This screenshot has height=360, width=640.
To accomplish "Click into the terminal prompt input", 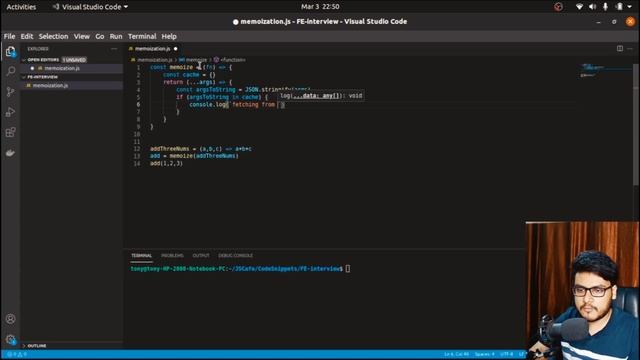I will (x=348, y=269).
